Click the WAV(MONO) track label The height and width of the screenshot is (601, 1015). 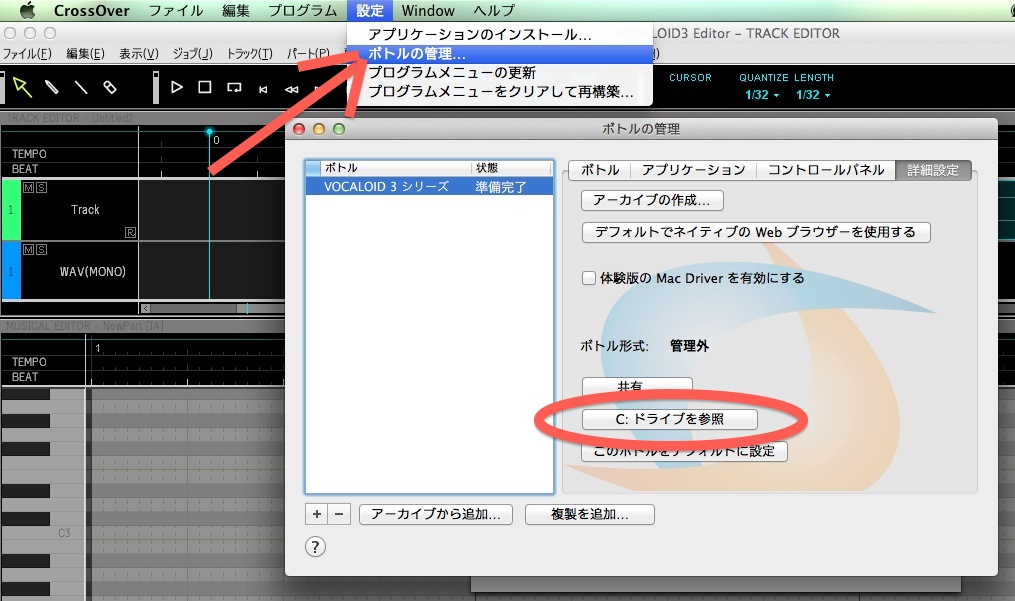(93, 272)
